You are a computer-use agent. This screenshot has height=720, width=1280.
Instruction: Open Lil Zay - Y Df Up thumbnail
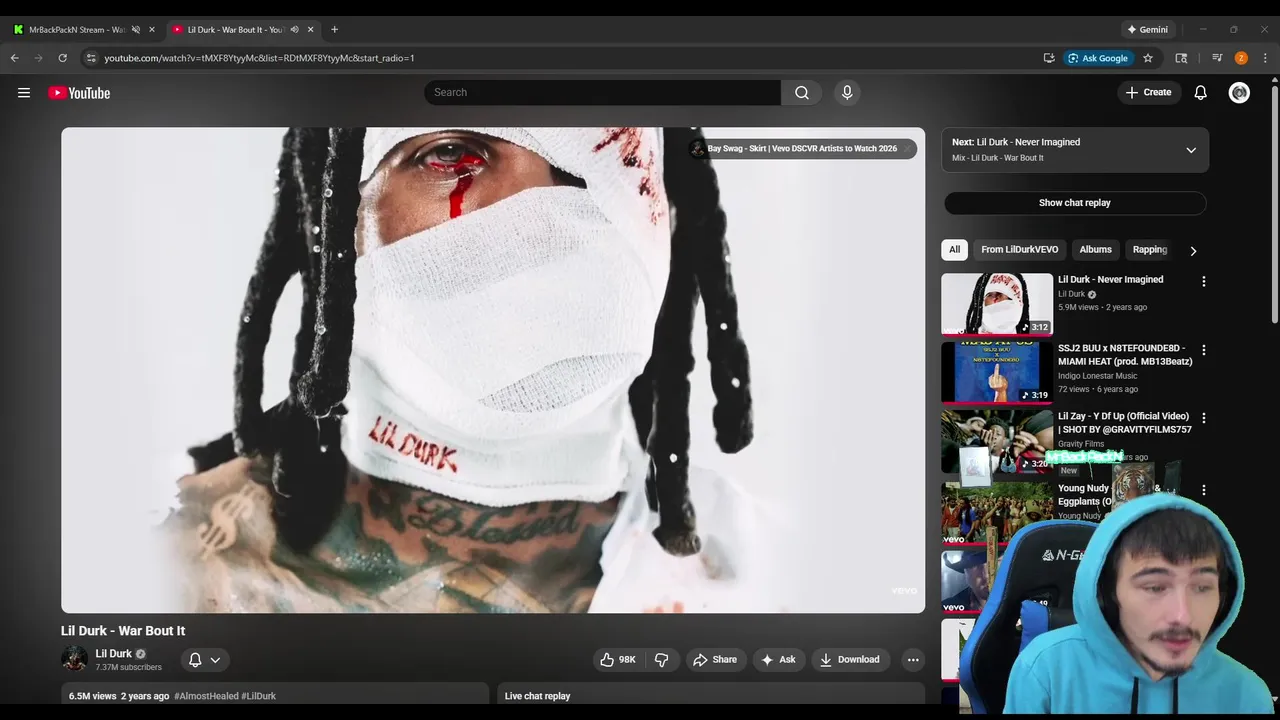(x=997, y=440)
